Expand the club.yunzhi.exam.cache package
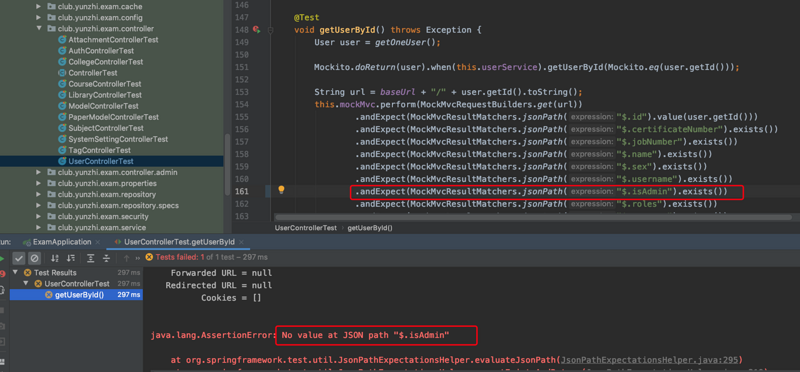800x372 pixels. (x=38, y=7)
